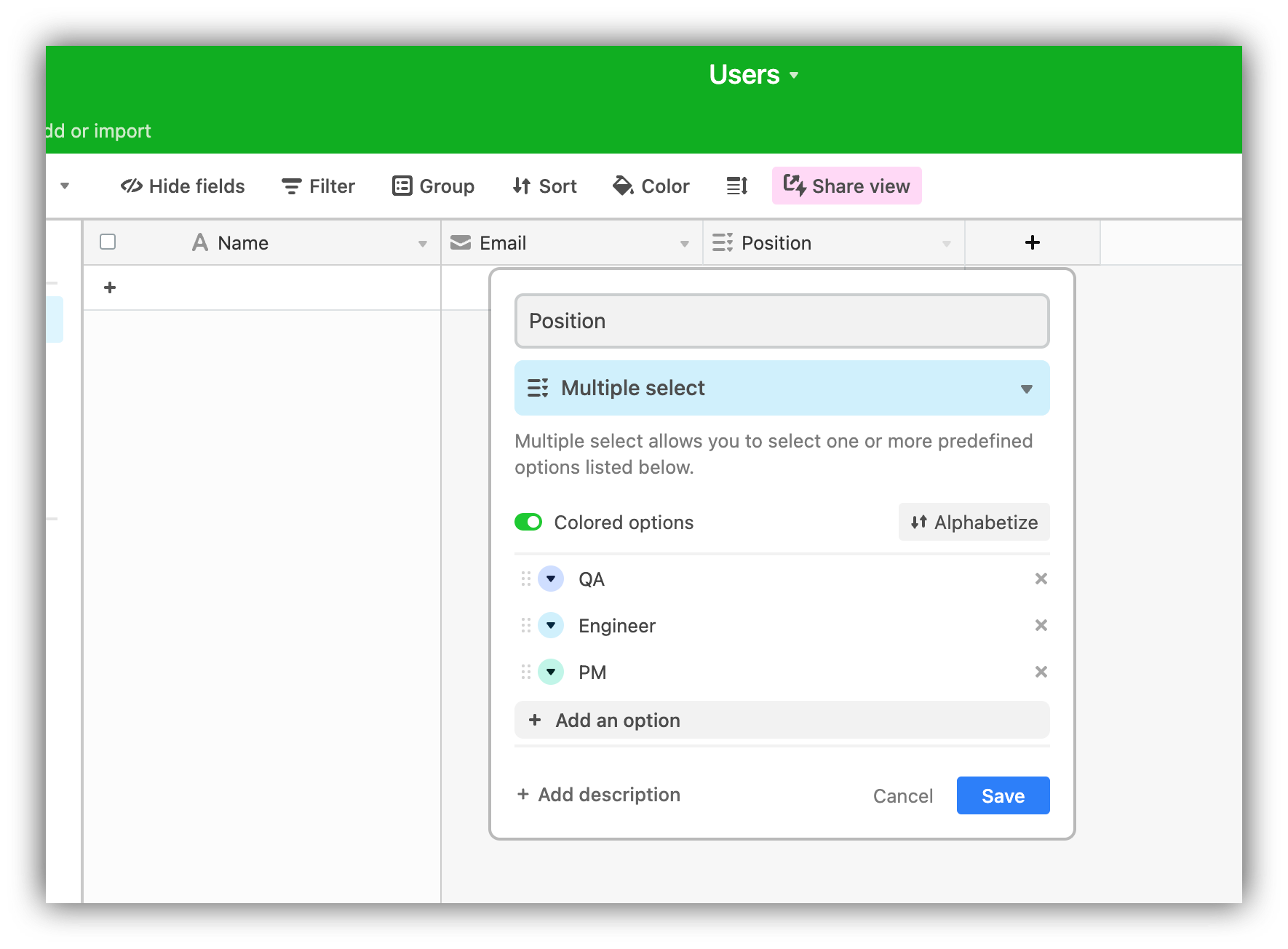The height and width of the screenshot is (949, 1288).
Task: Click the Share view menu item
Action: pos(846,186)
